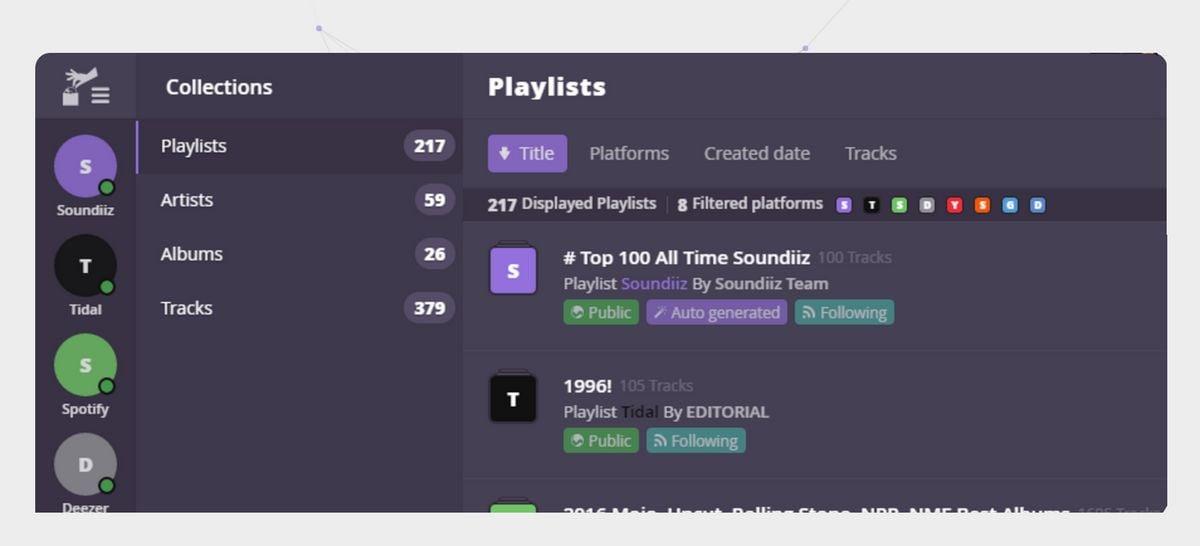
Task: Toggle the green Spotify platform filter
Action: click(x=899, y=205)
